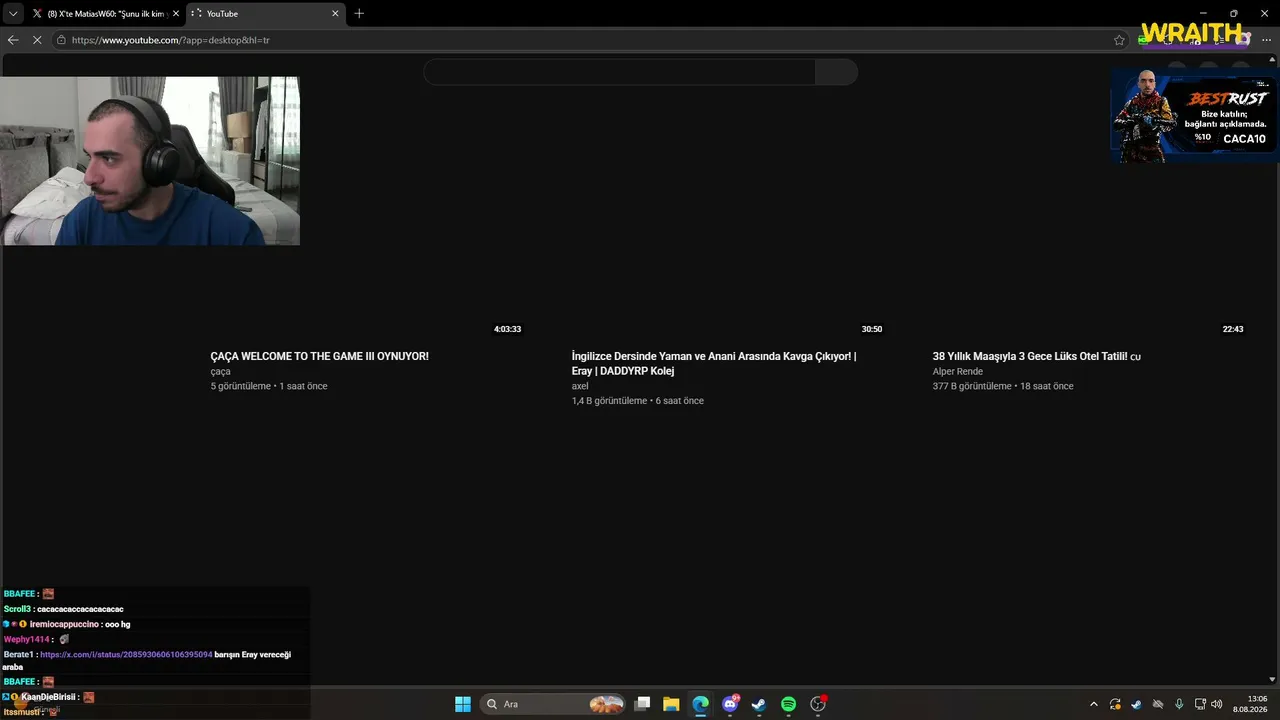This screenshot has width=1280, height=720.
Task: Click the crossed-out cloud tray icon
Action: click(1158, 704)
